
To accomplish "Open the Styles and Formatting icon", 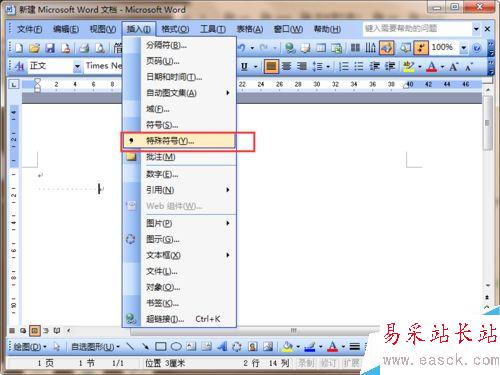I will tap(19, 66).
